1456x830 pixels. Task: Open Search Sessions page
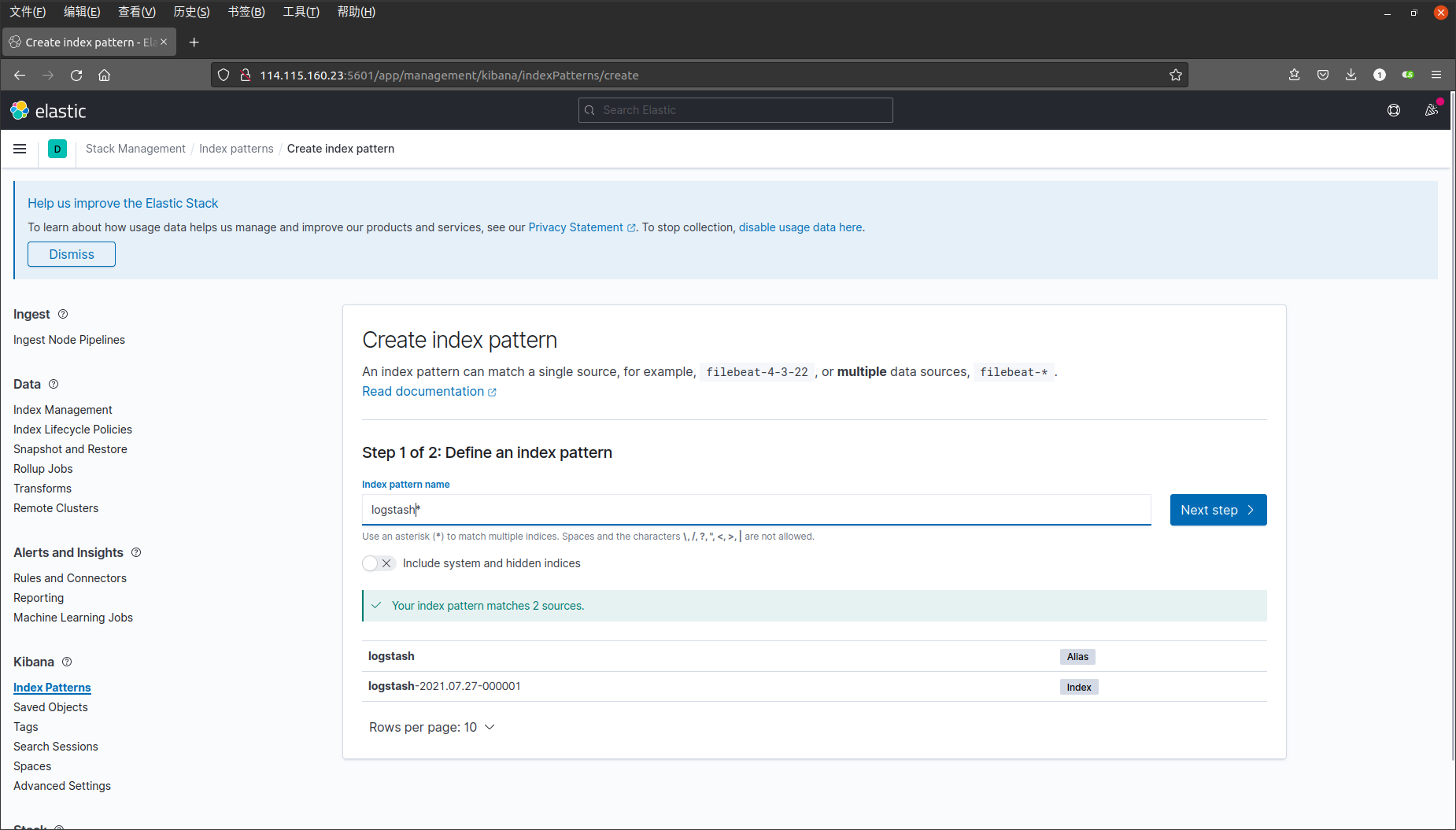tap(56, 747)
